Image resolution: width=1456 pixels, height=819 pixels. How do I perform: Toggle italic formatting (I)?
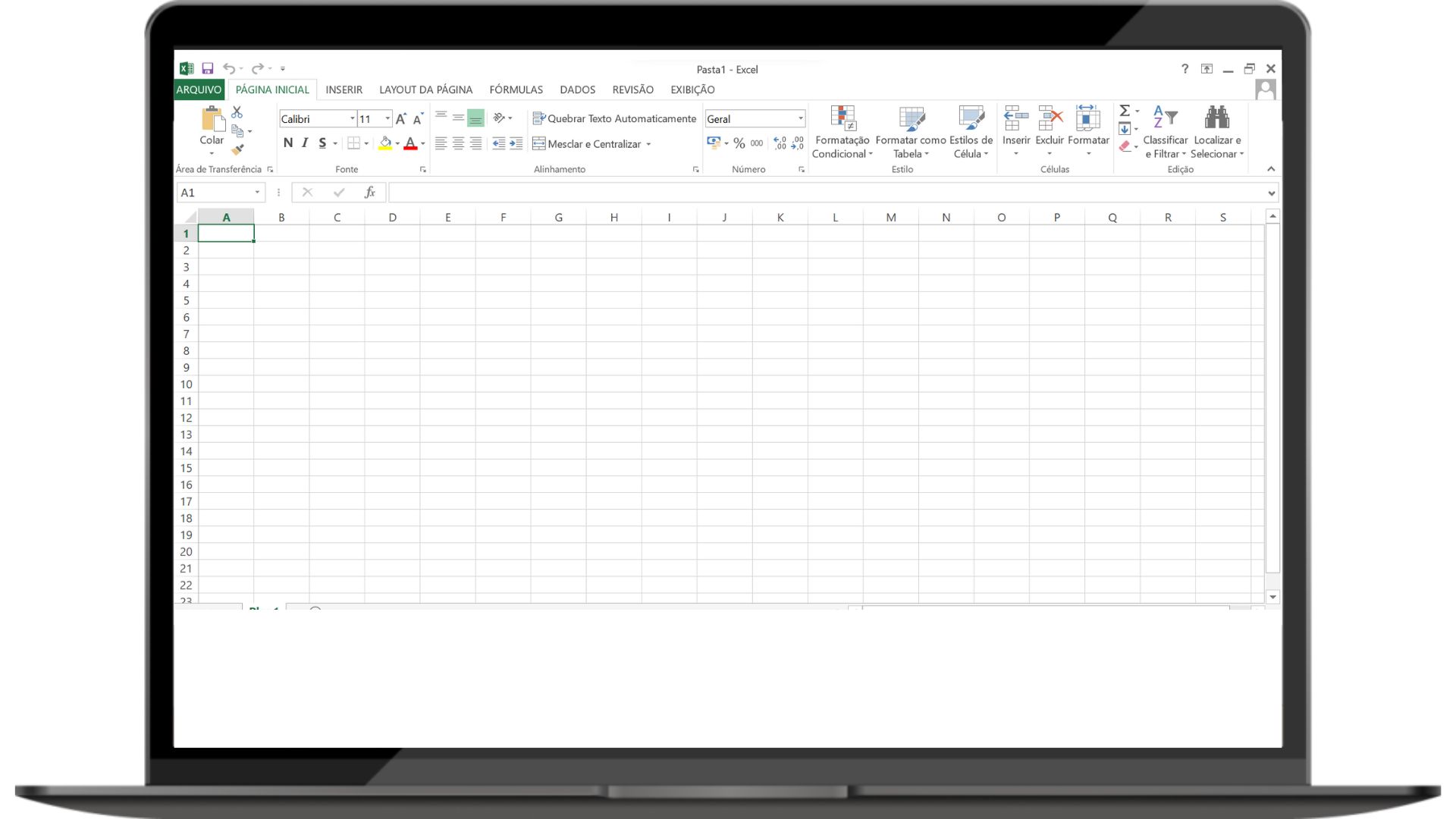point(305,143)
